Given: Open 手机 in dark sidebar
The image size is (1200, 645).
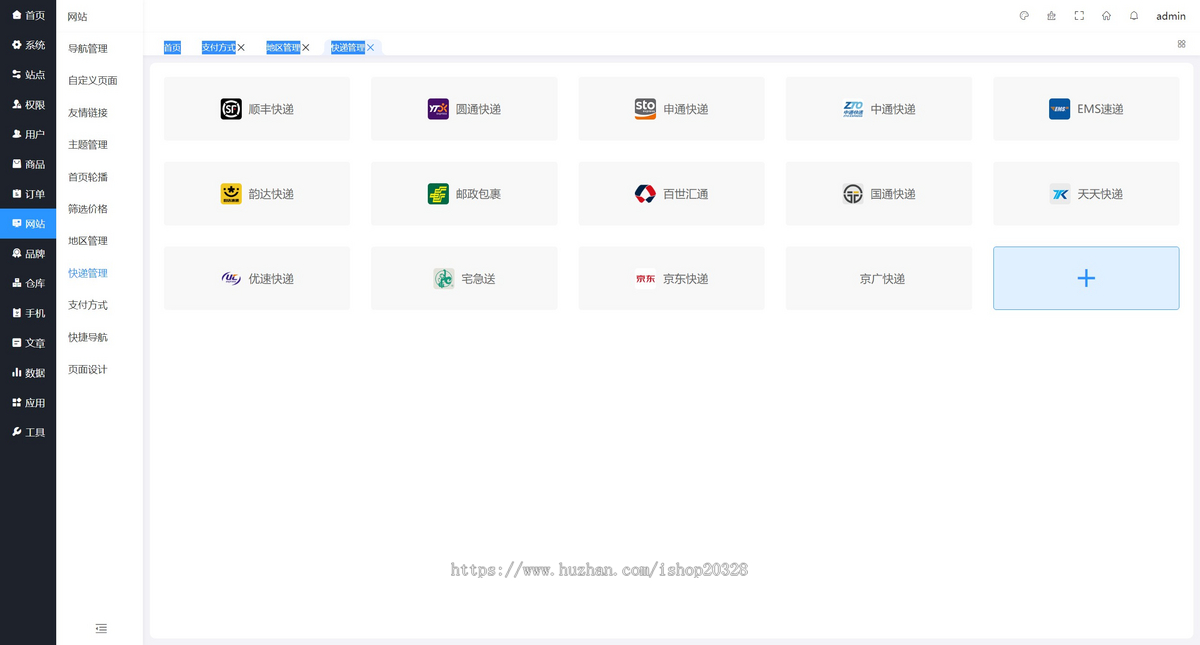Looking at the screenshot, I should (x=28, y=313).
